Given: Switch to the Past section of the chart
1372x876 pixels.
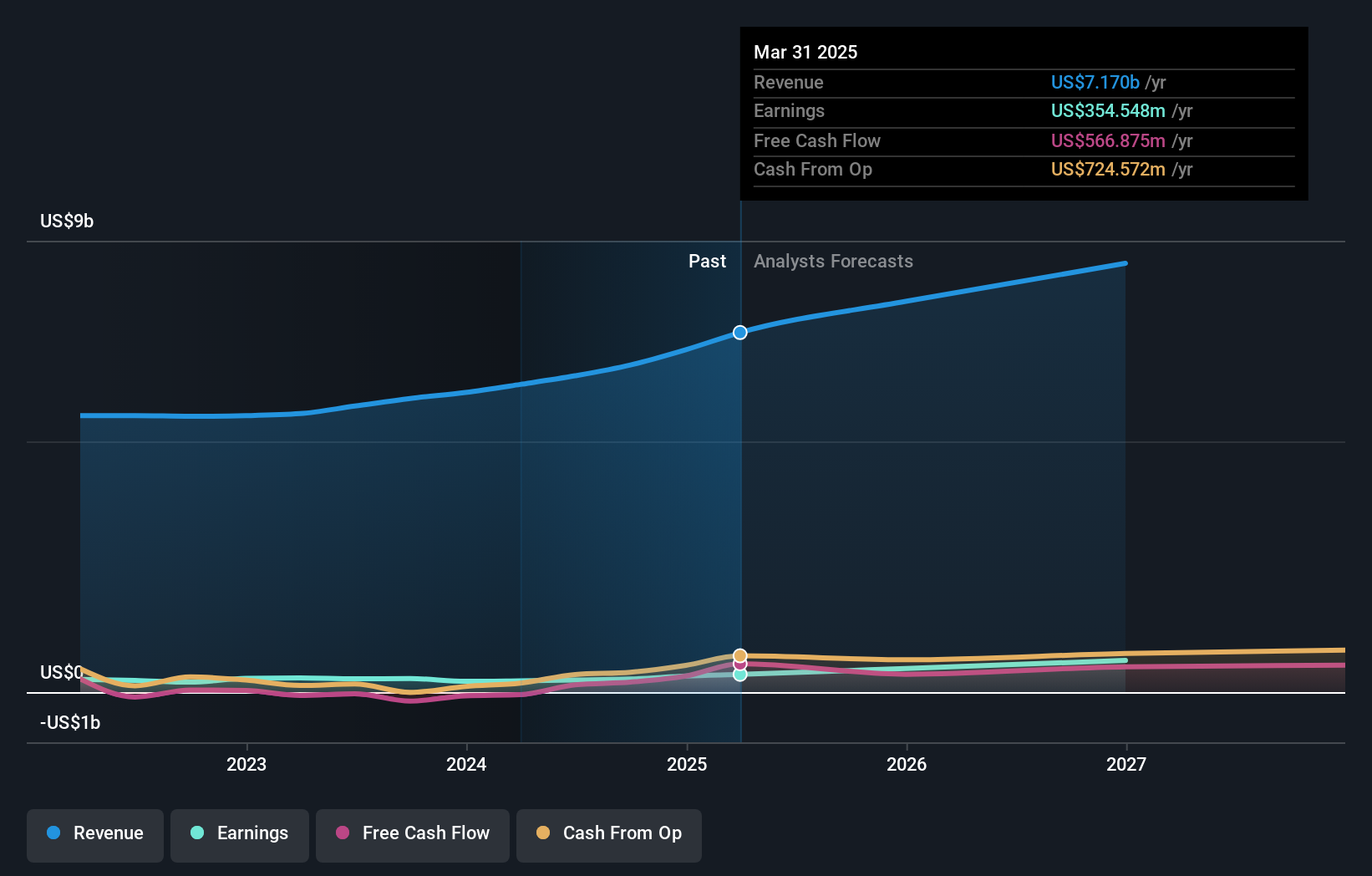Looking at the screenshot, I should click(x=708, y=262).
